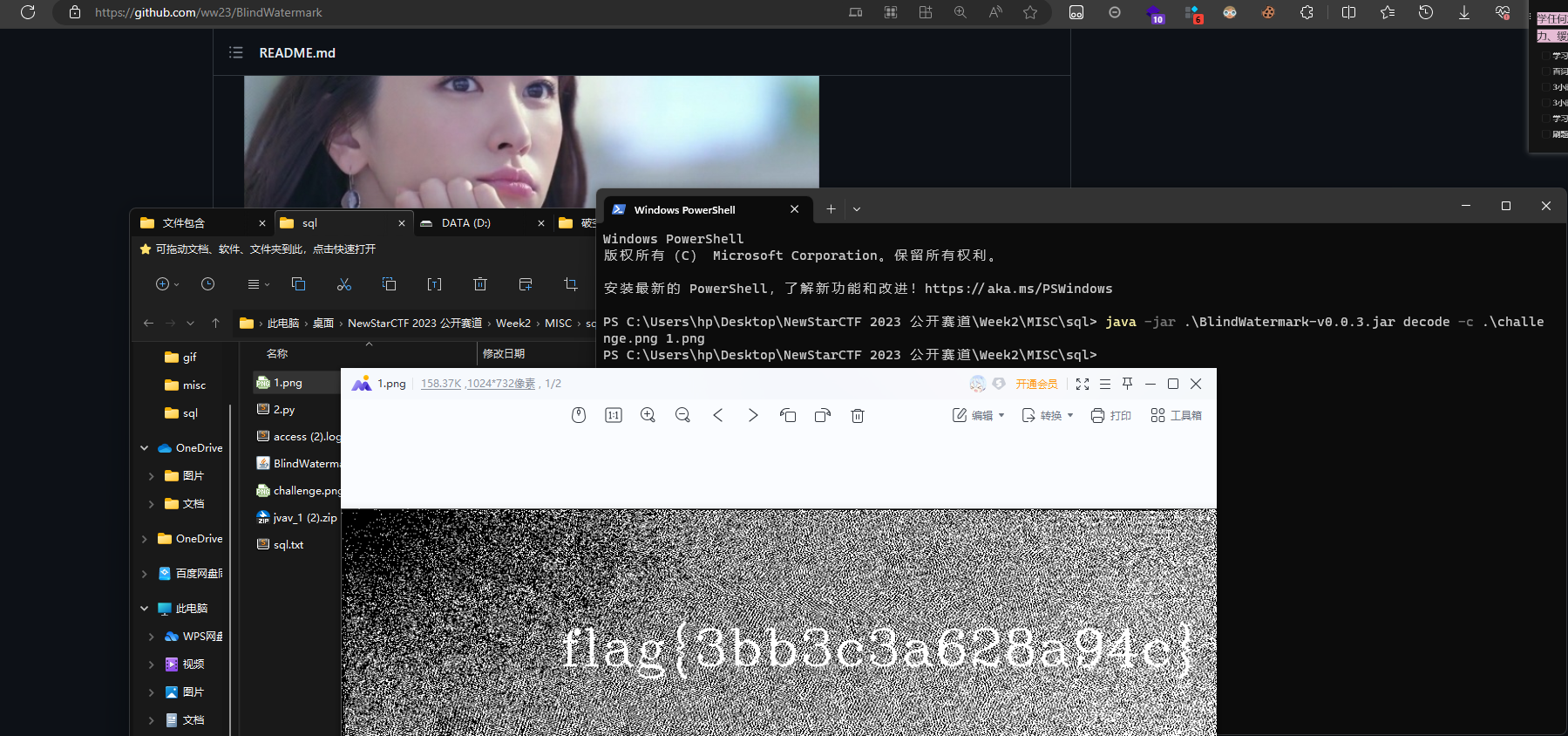Click the paste icon in file explorer toolbar
Image resolution: width=1568 pixels, height=736 pixels.
point(390,284)
